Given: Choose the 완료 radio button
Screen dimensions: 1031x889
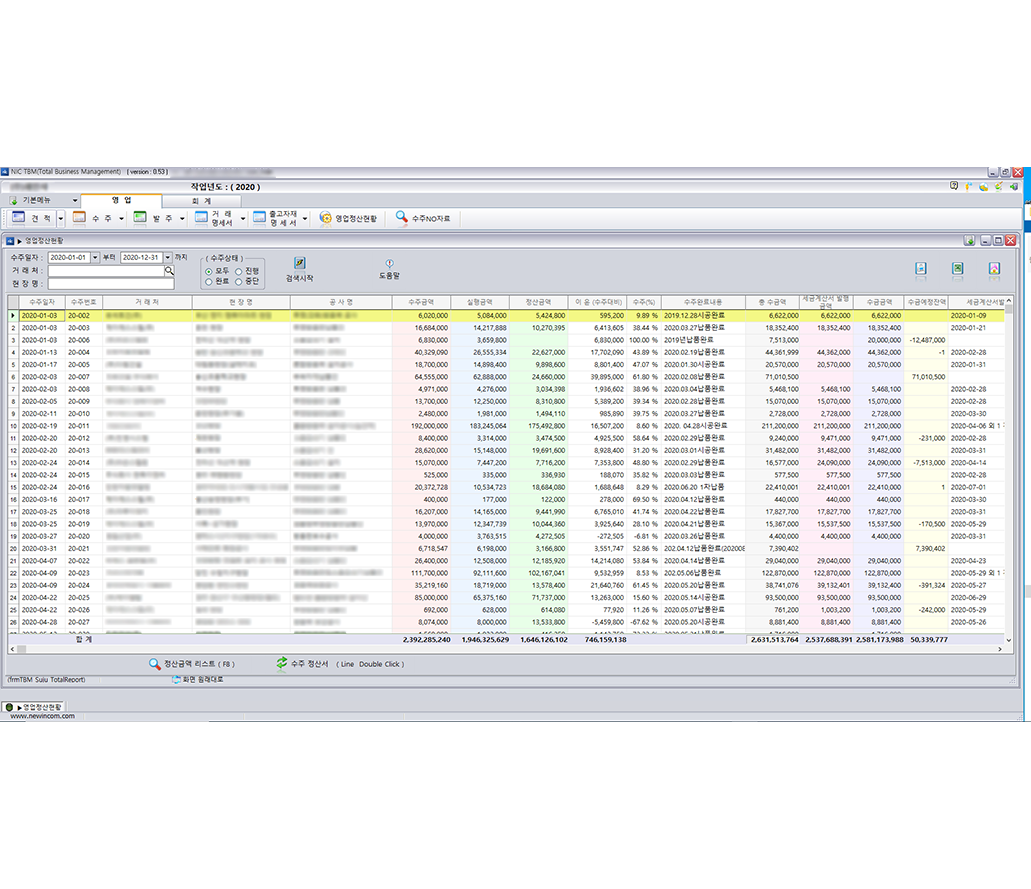Looking at the screenshot, I should coord(209,281).
